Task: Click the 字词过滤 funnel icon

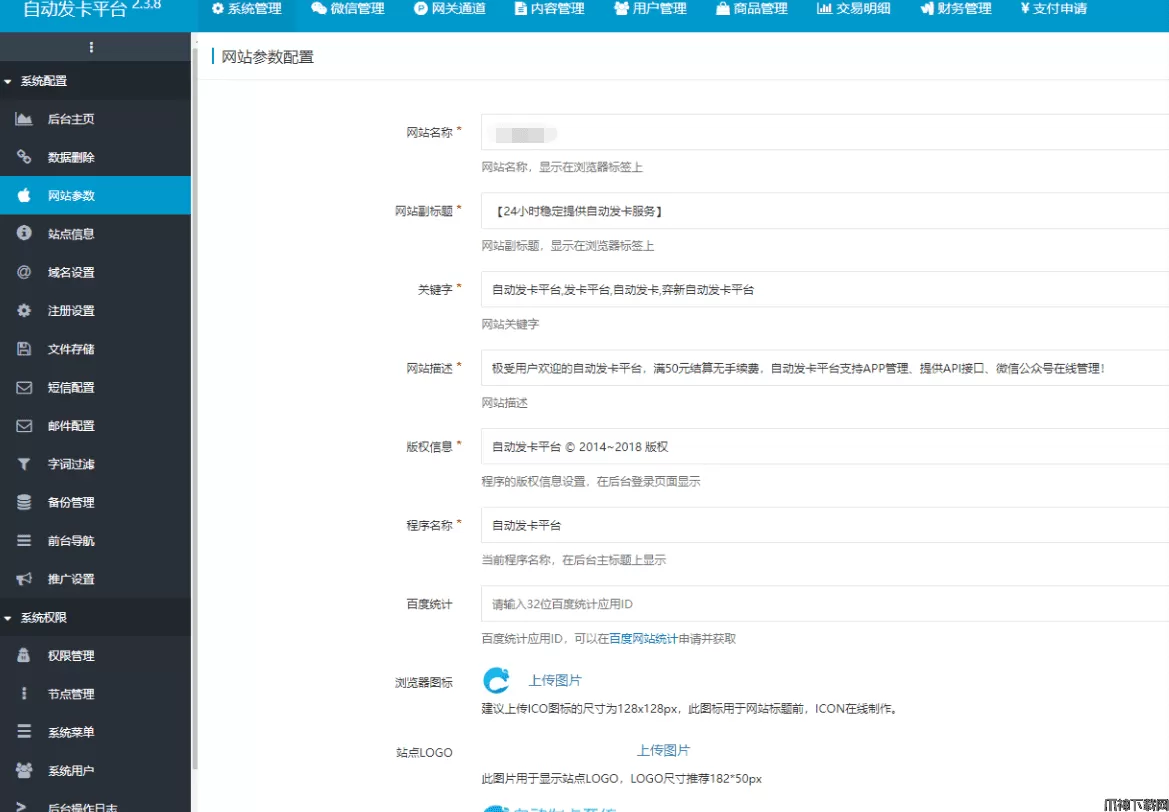Action: (24, 464)
